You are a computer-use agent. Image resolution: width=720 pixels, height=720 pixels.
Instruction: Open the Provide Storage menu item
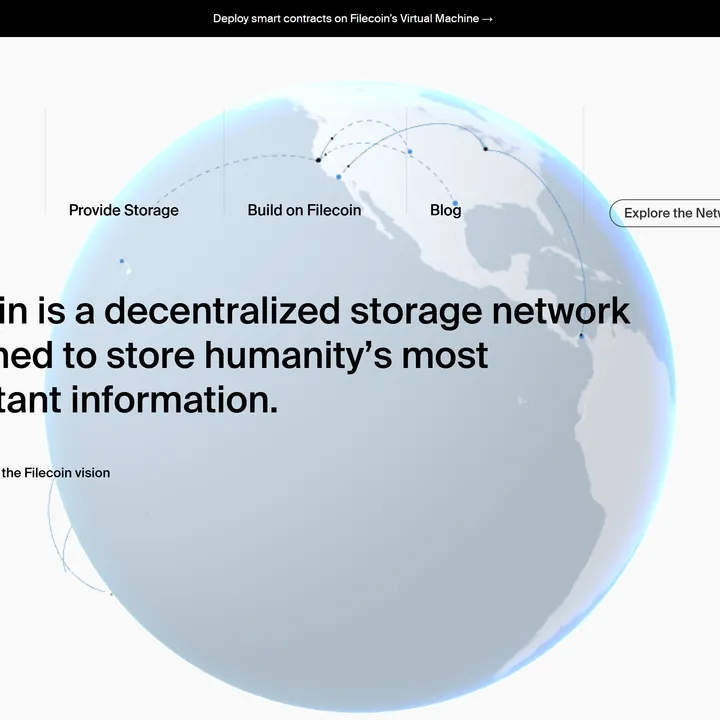pos(124,210)
